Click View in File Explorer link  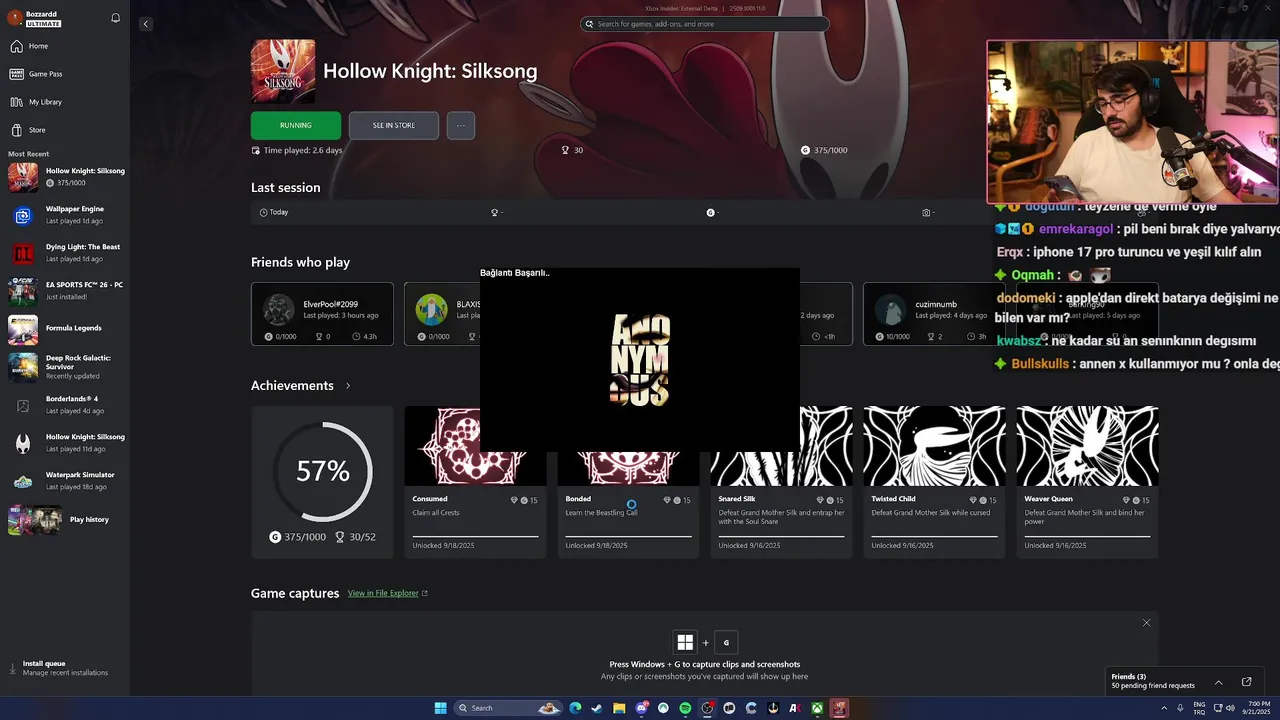(x=387, y=593)
